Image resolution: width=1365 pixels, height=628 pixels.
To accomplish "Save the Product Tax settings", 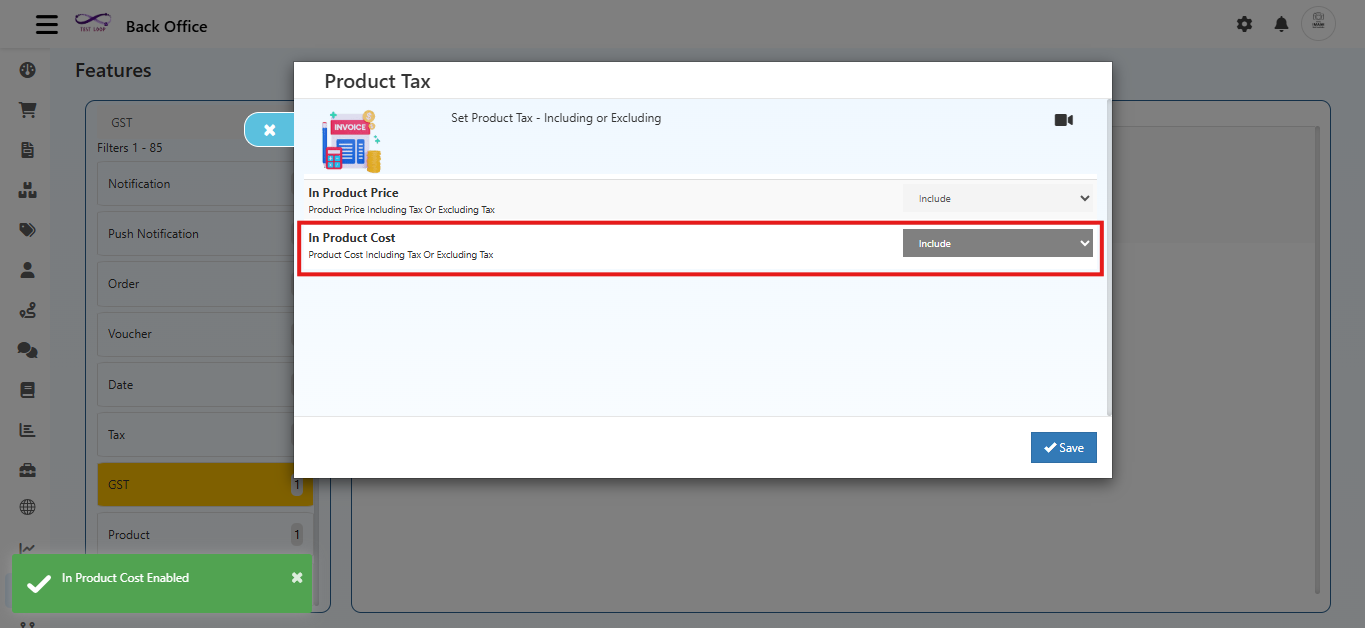I will click(x=1063, y=448).
